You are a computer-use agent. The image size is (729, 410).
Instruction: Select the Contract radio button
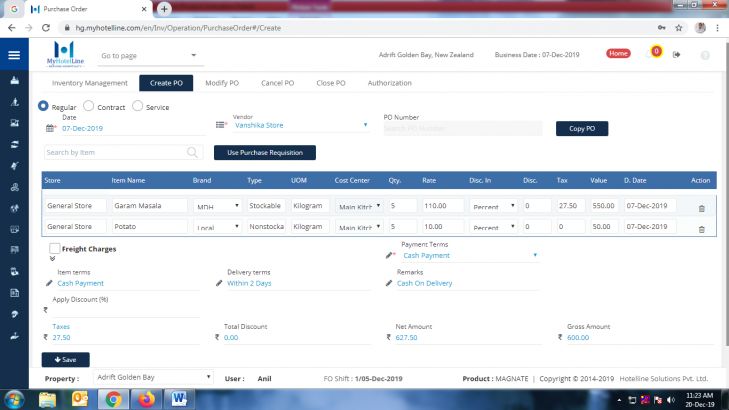point(89,106)
